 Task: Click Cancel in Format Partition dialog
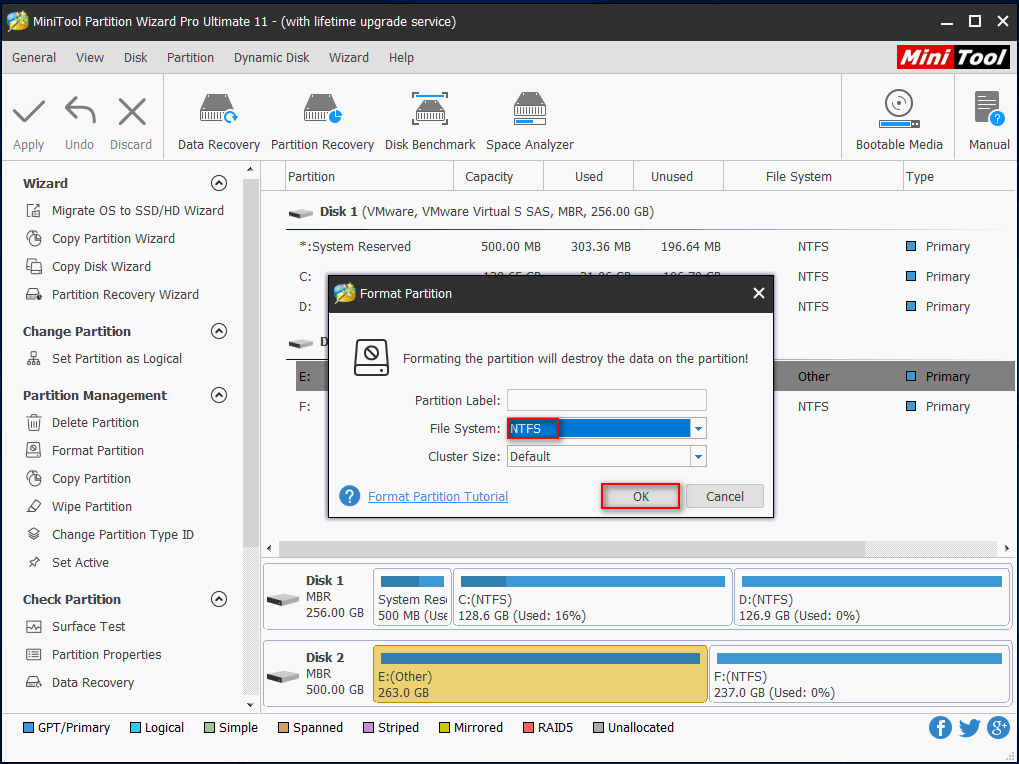pos(725,496)
